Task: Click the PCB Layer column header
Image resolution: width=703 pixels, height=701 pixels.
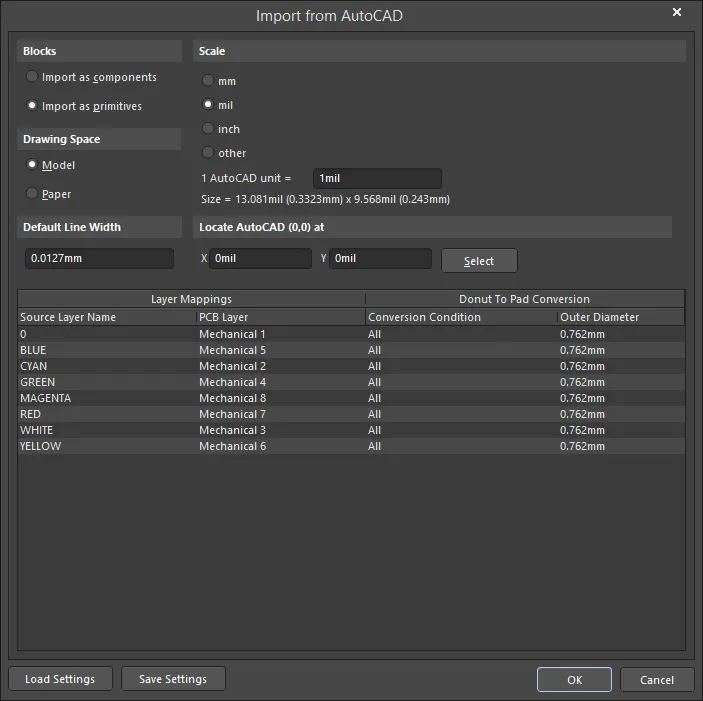Action: click(281, 317)
